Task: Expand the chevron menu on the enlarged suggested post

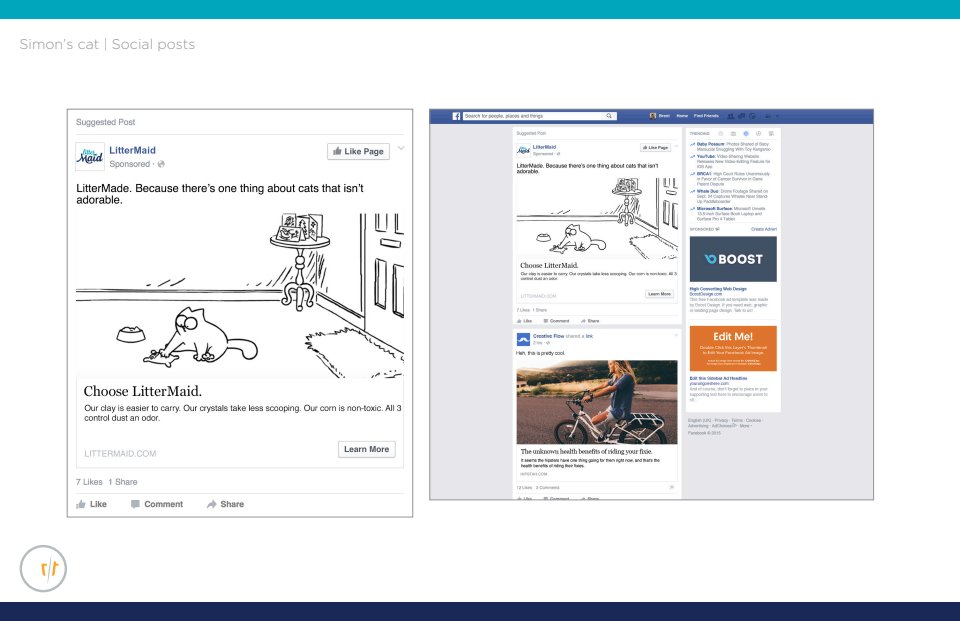Action: click(401, 149)
